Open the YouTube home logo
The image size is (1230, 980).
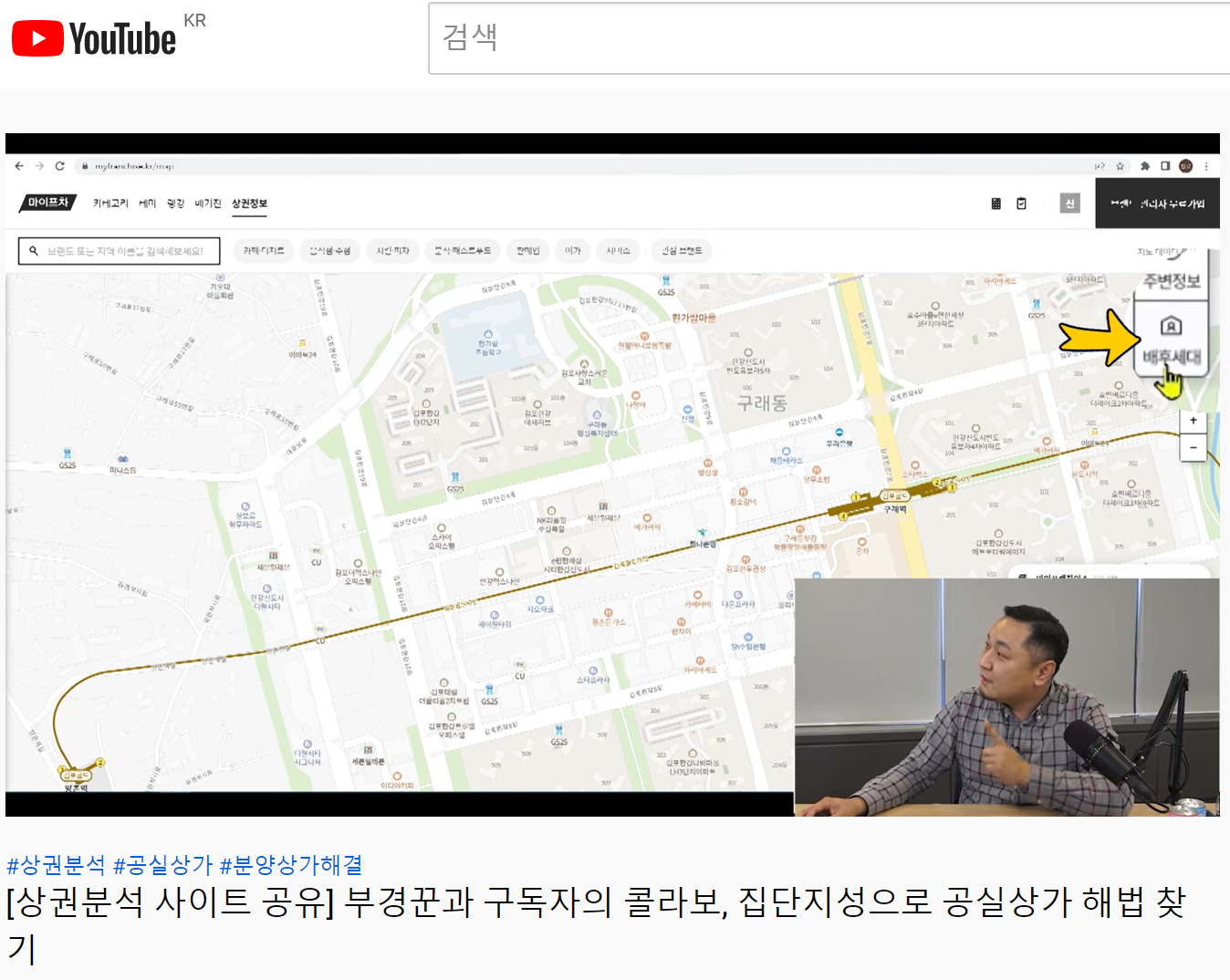(94, 38)
